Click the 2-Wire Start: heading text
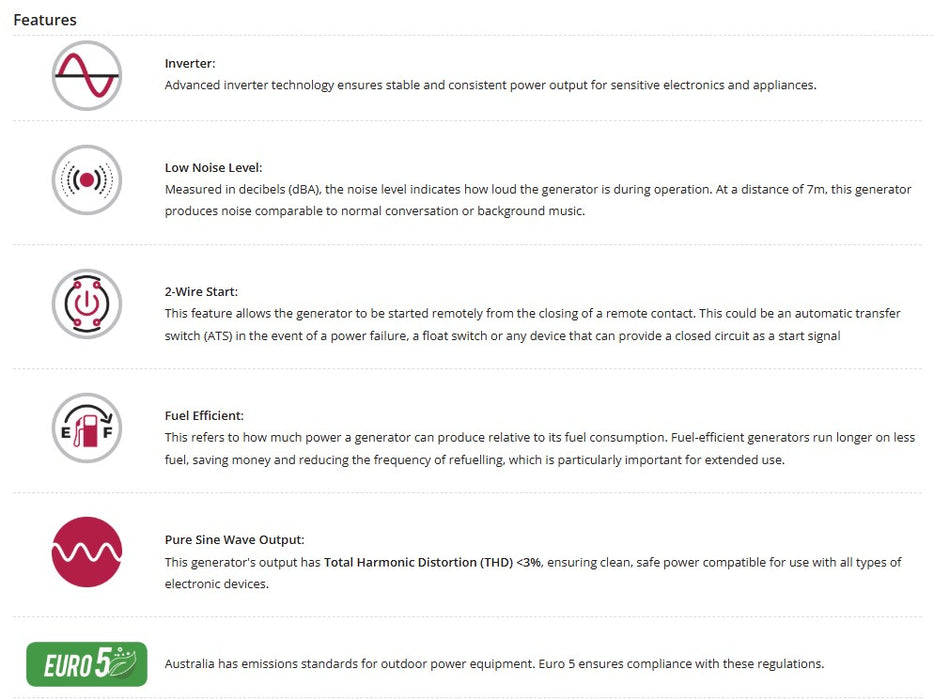The height and width of the screenshot is (700, 934). [201, 291]
